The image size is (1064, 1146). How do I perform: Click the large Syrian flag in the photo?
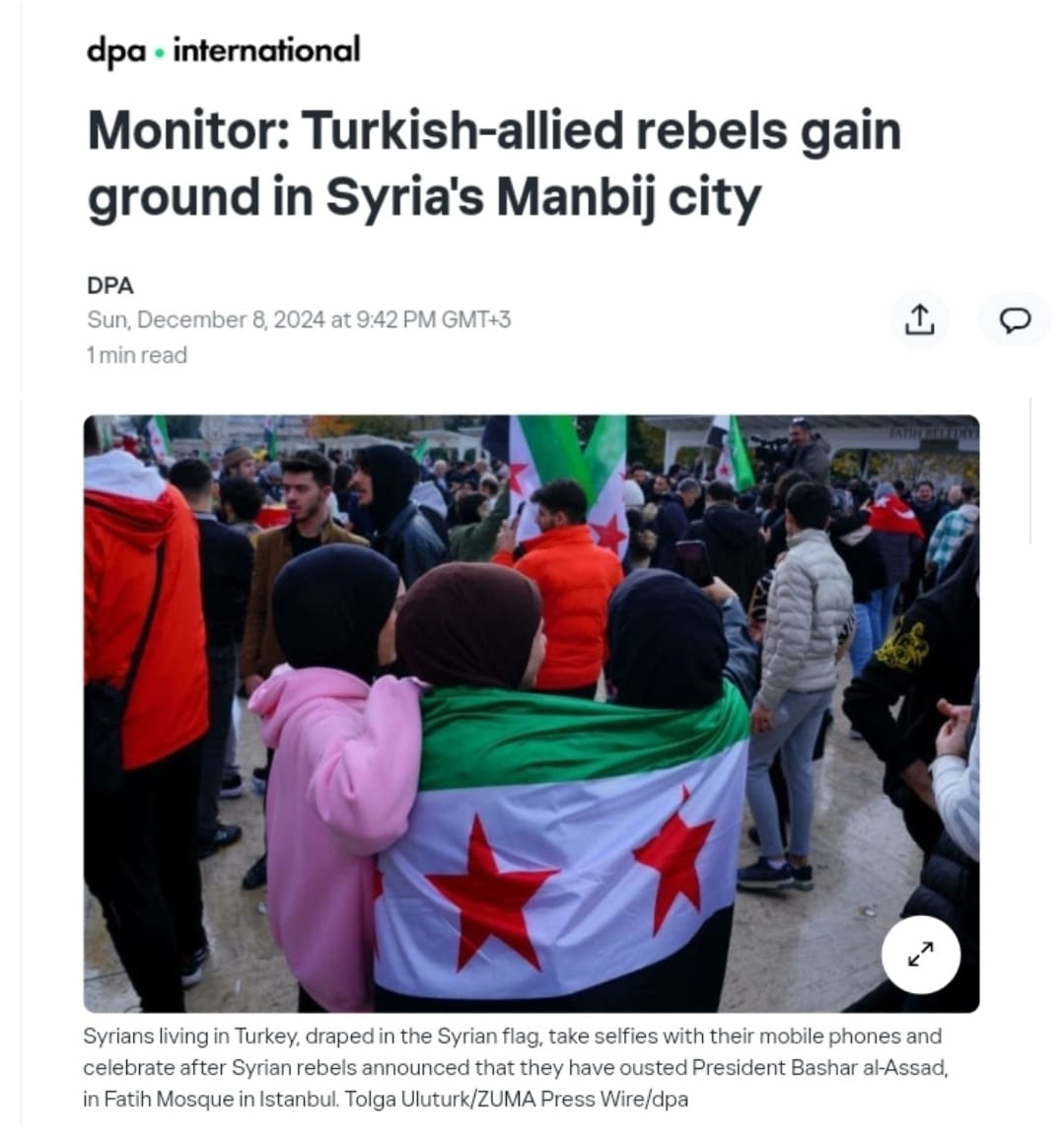pyautogui.click(x=562, y=848)
